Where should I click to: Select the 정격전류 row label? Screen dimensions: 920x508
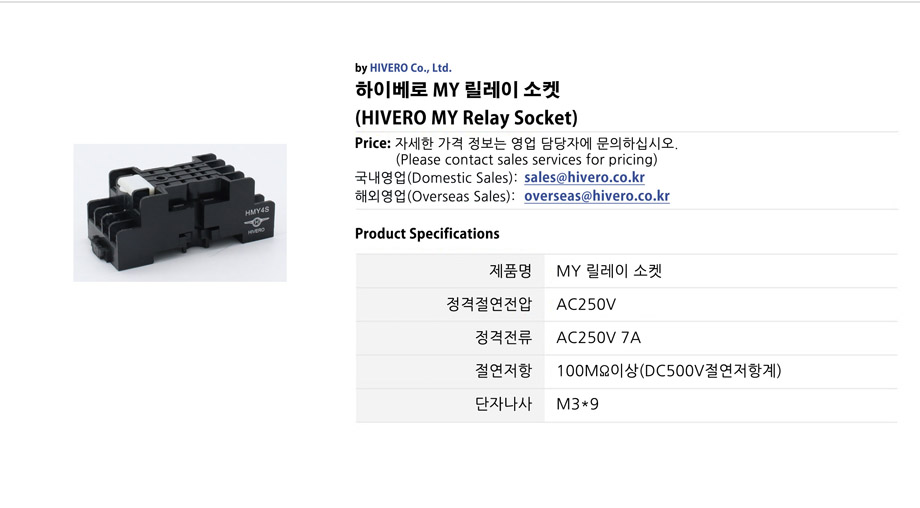click(503, 338)
